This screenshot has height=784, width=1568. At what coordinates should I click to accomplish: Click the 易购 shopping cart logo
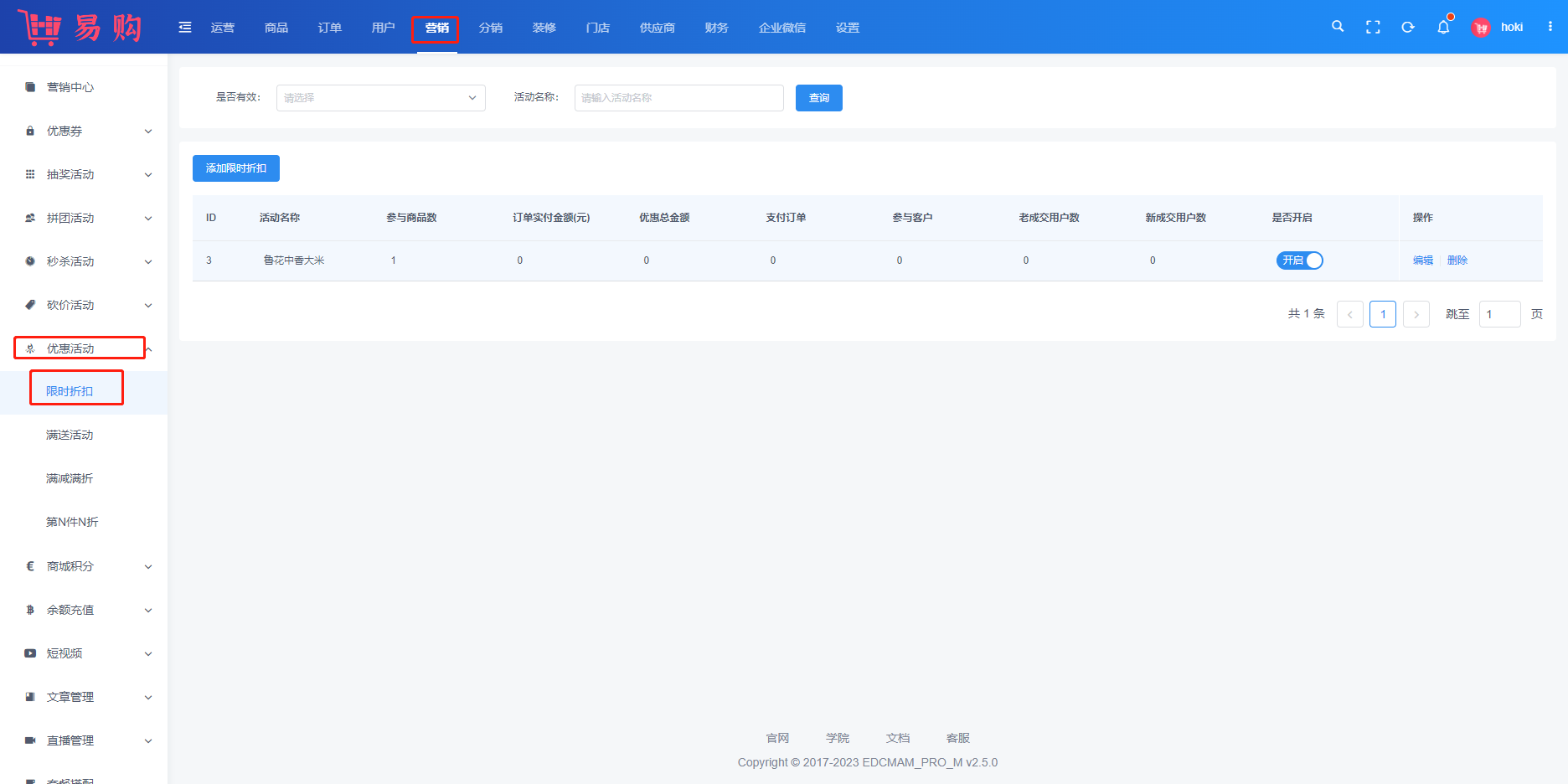(x=80, y=28)
